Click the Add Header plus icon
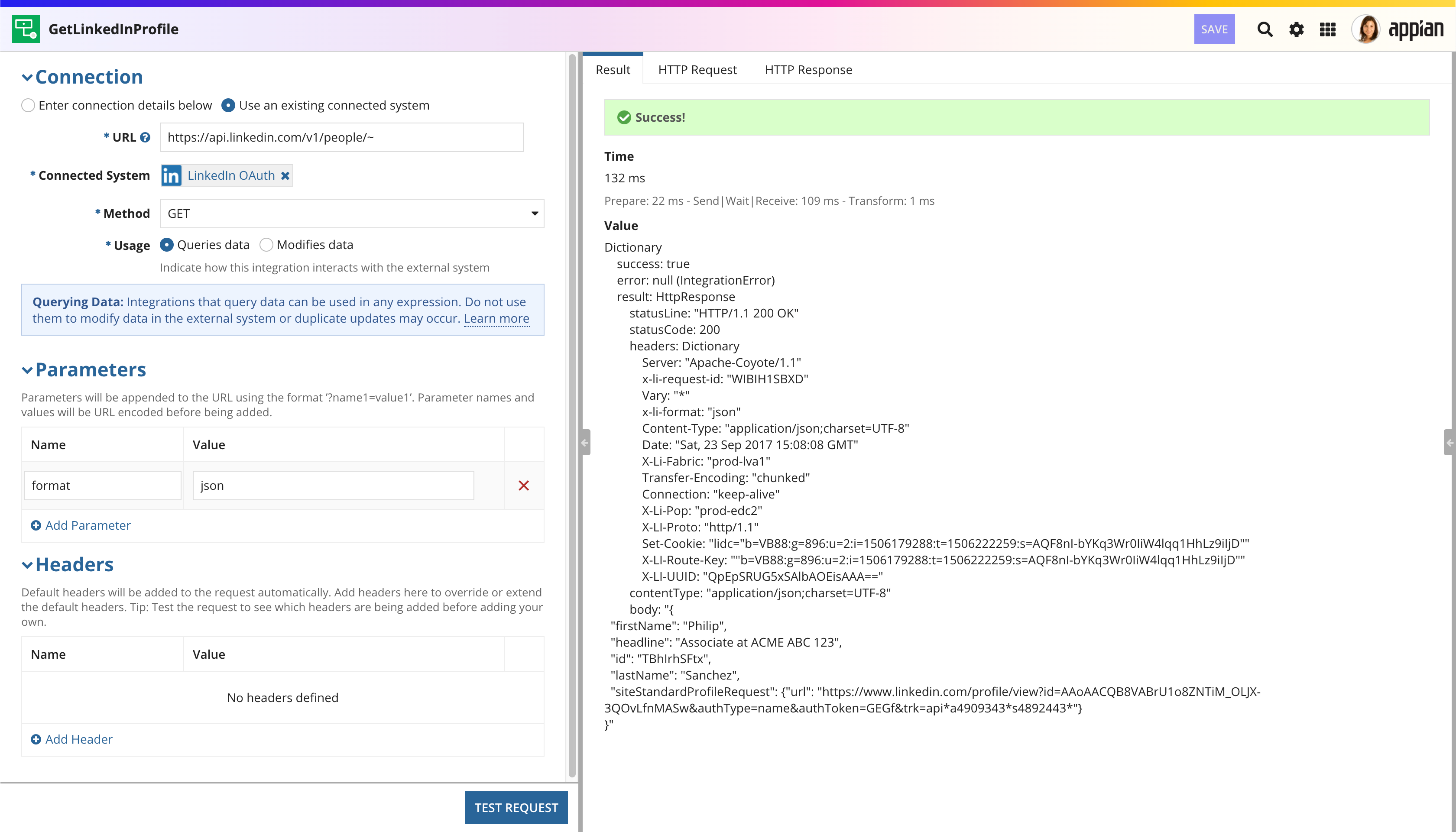 (36, 739)
